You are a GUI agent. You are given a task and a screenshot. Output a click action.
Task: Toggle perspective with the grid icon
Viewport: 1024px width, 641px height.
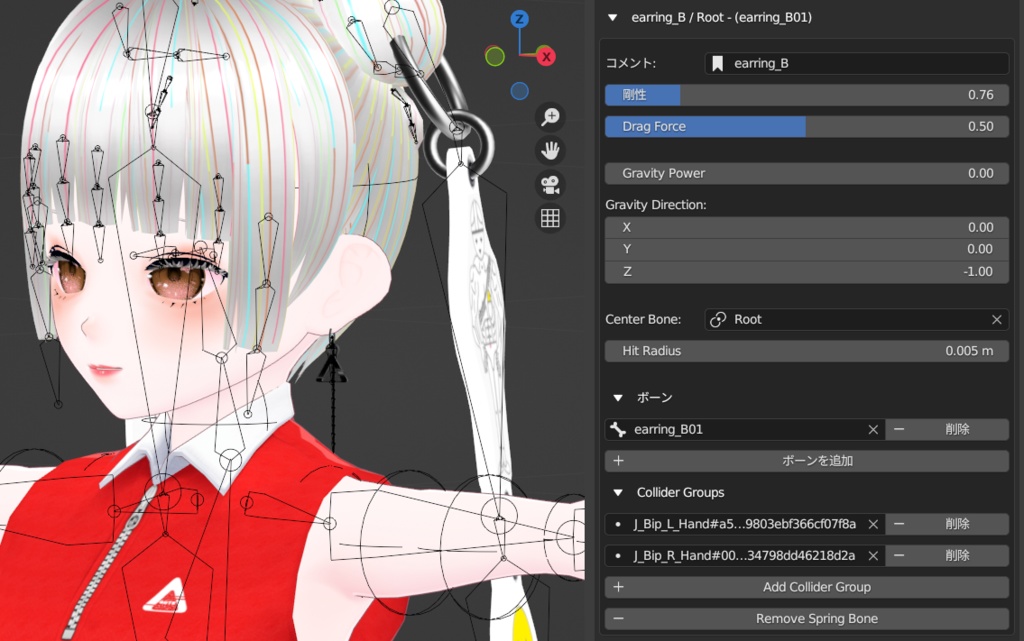549,218
